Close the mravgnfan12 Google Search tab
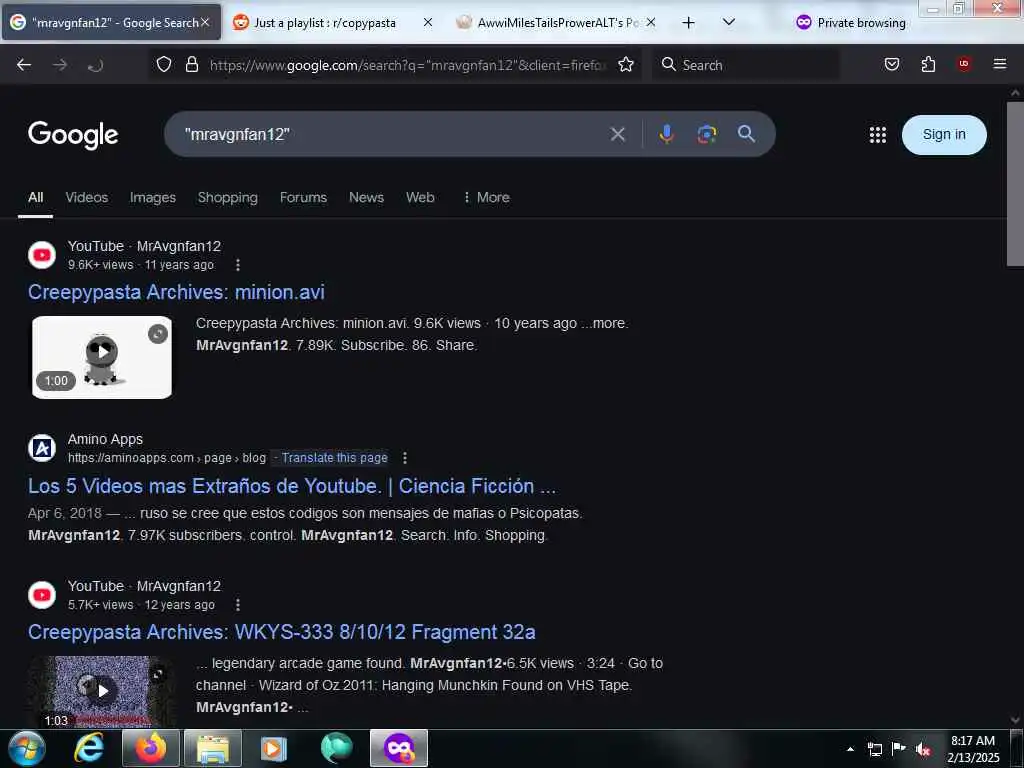Screen dimensions: 1024x768 tap(205, 22)
